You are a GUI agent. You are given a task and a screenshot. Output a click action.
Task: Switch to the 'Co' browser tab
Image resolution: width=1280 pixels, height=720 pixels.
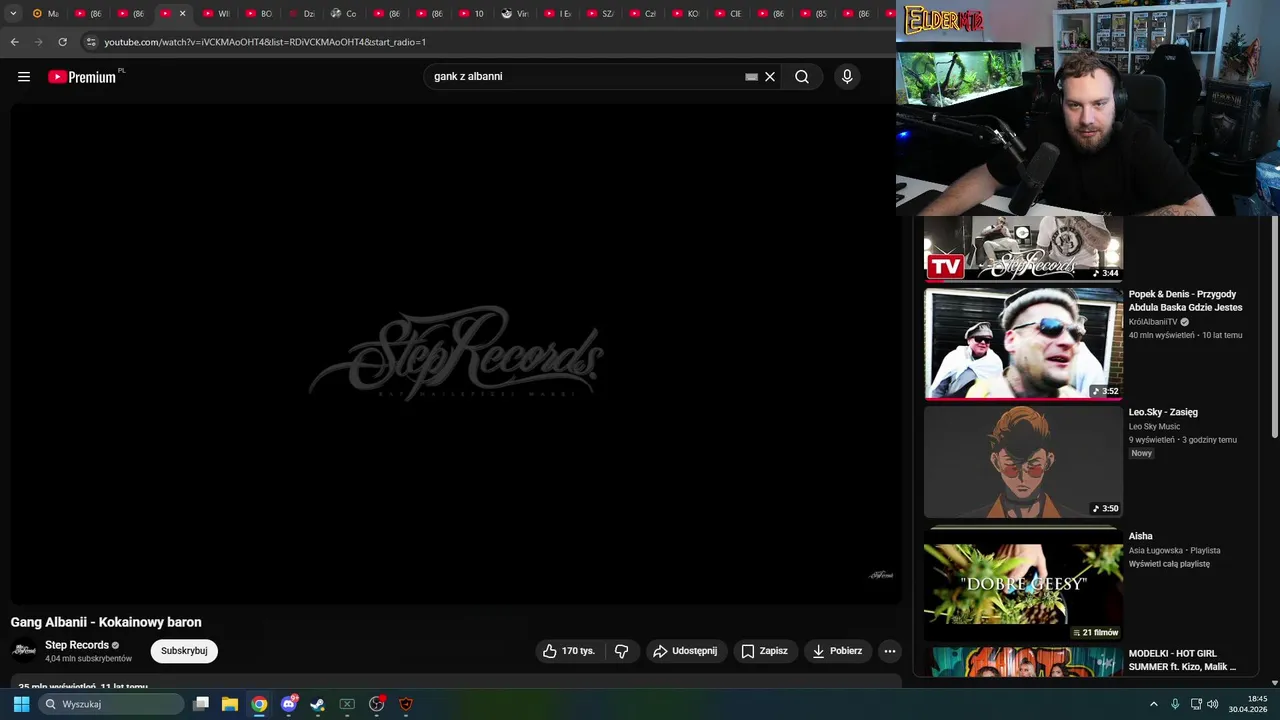[x=345, y=14]
